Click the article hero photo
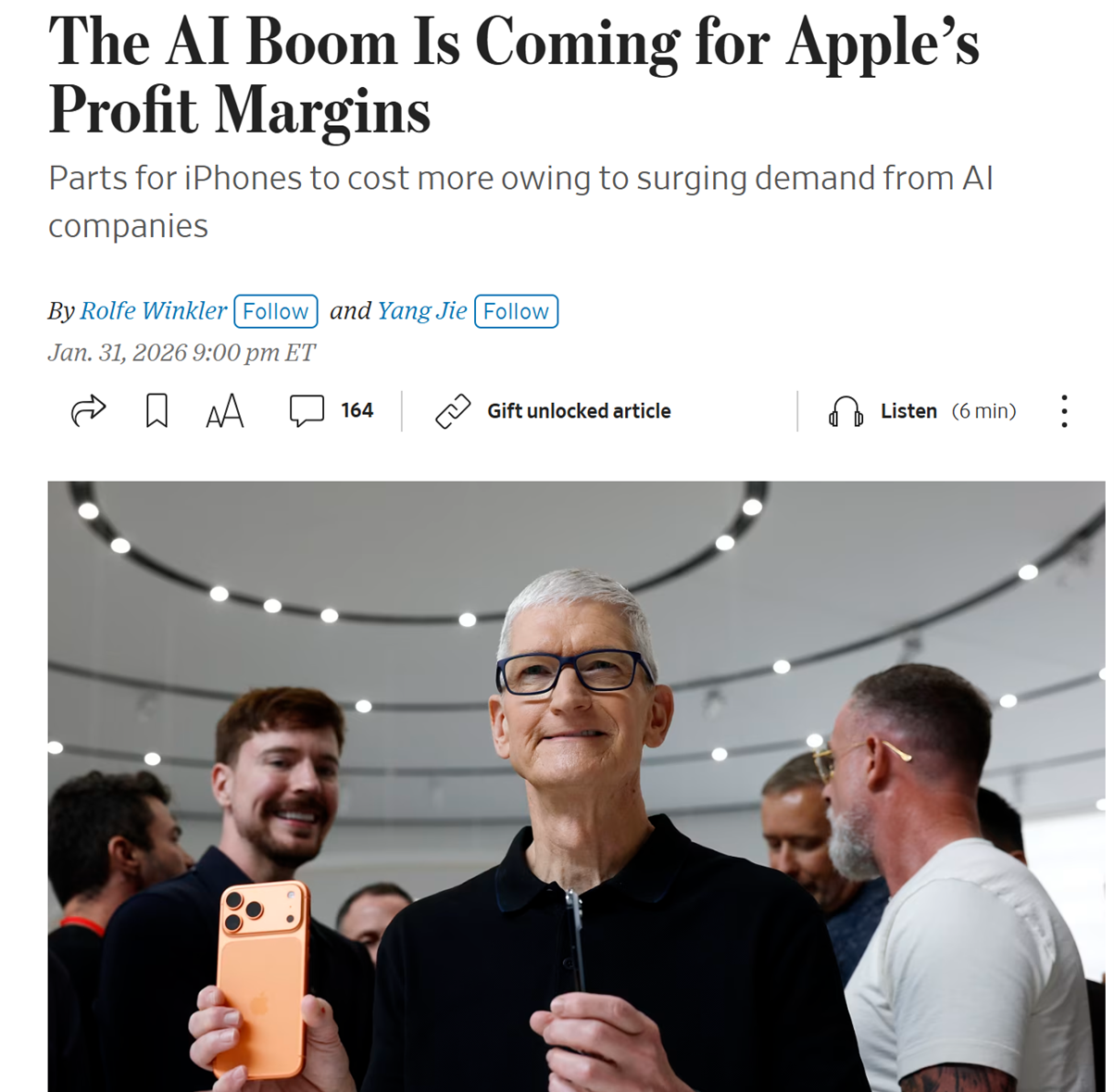The width and height of the screenshot is (1114, 1092). (576, 785)
